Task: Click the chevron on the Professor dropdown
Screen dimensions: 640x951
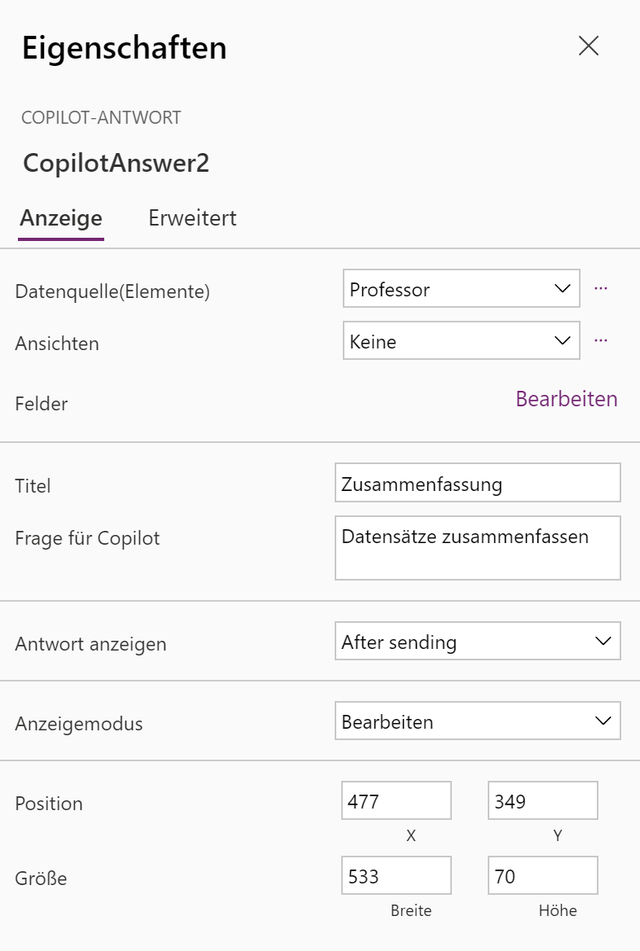Action: point(561,288)
